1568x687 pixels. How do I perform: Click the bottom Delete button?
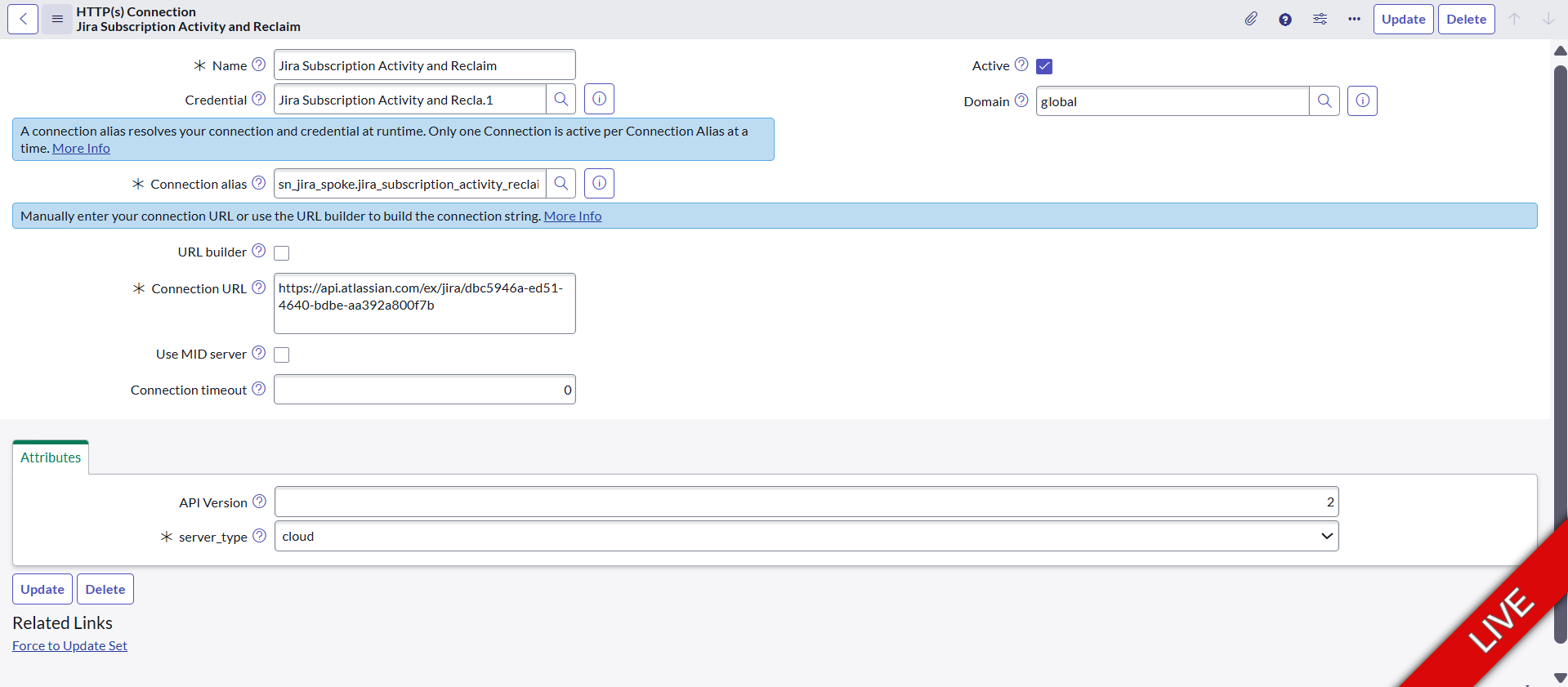(x=105, y=589)
